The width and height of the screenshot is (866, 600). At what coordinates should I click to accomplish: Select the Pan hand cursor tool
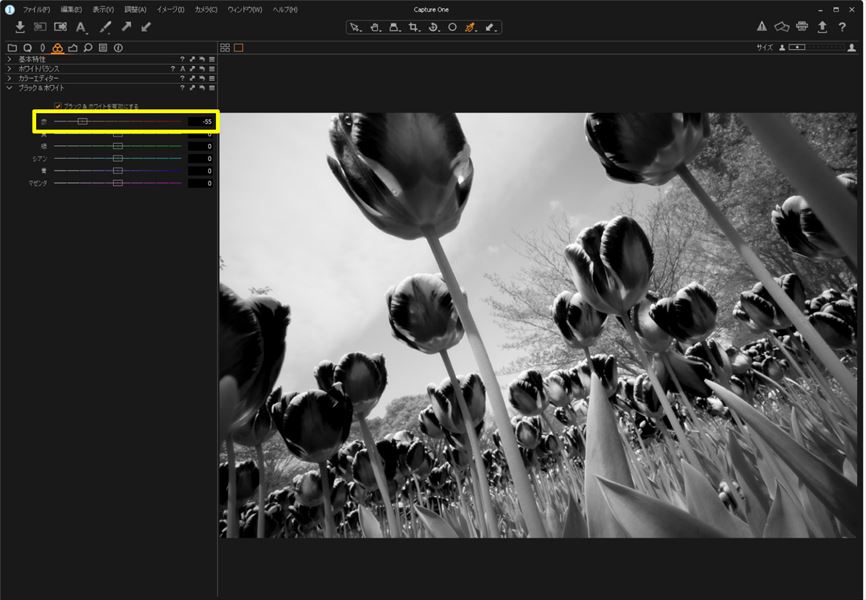point(375,27)
